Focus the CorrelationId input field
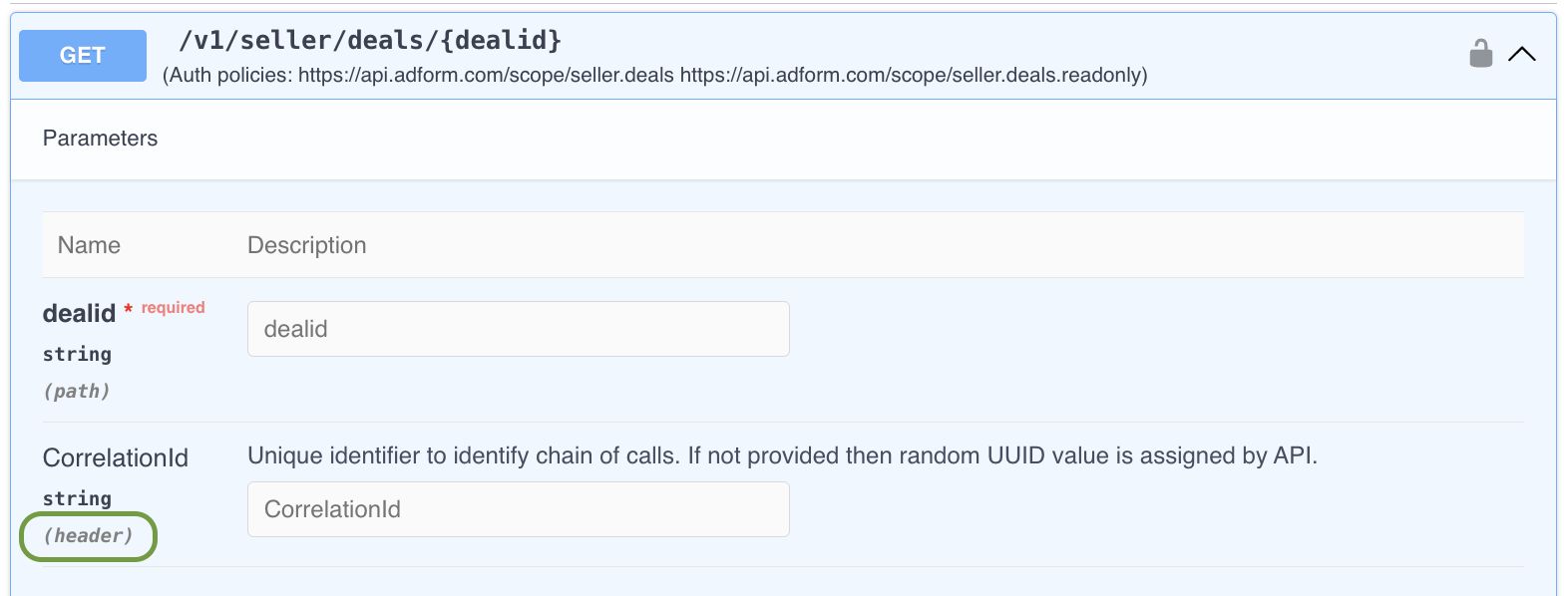 [x=519, y=509]
